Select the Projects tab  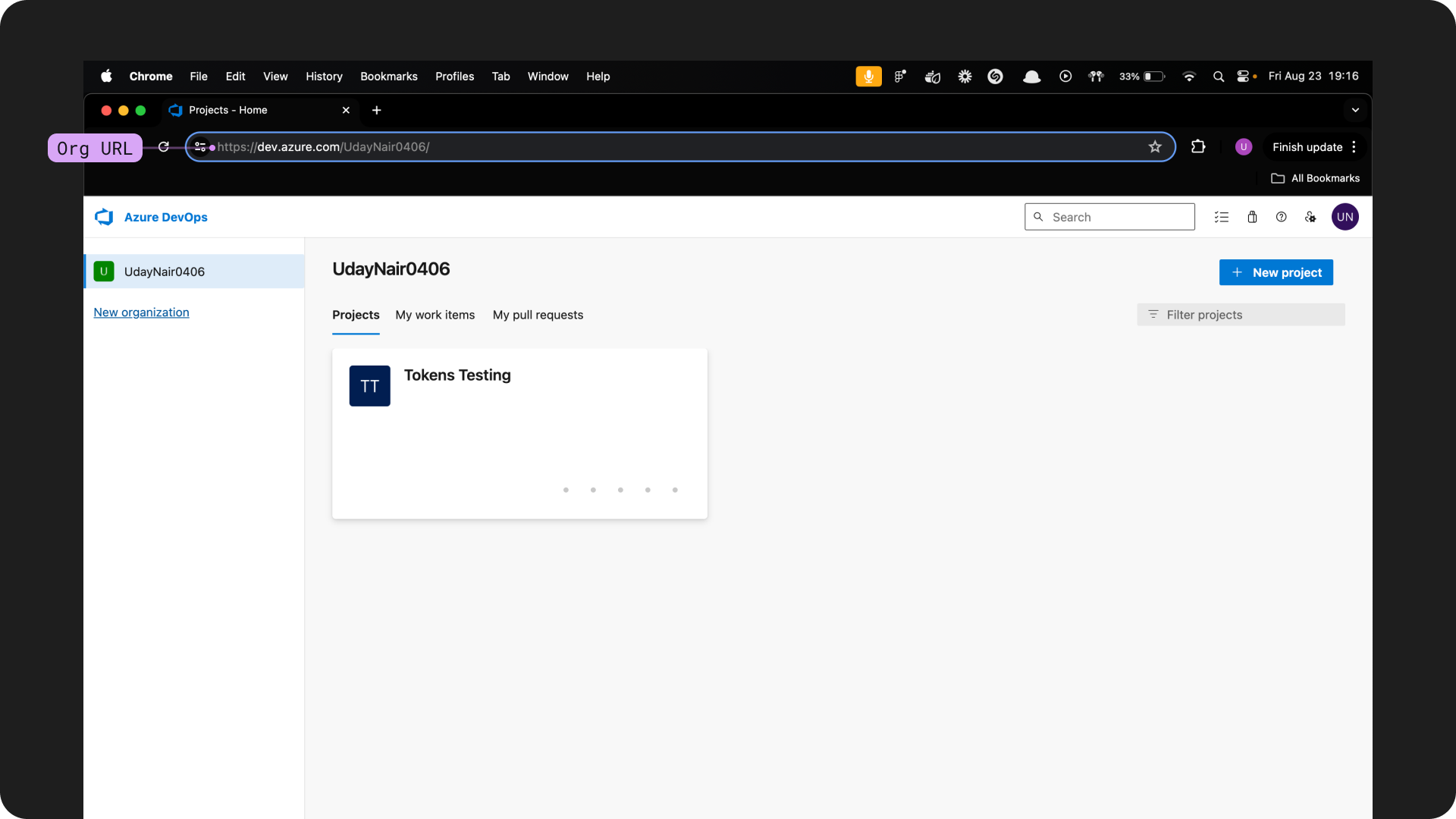coord(356,315)
